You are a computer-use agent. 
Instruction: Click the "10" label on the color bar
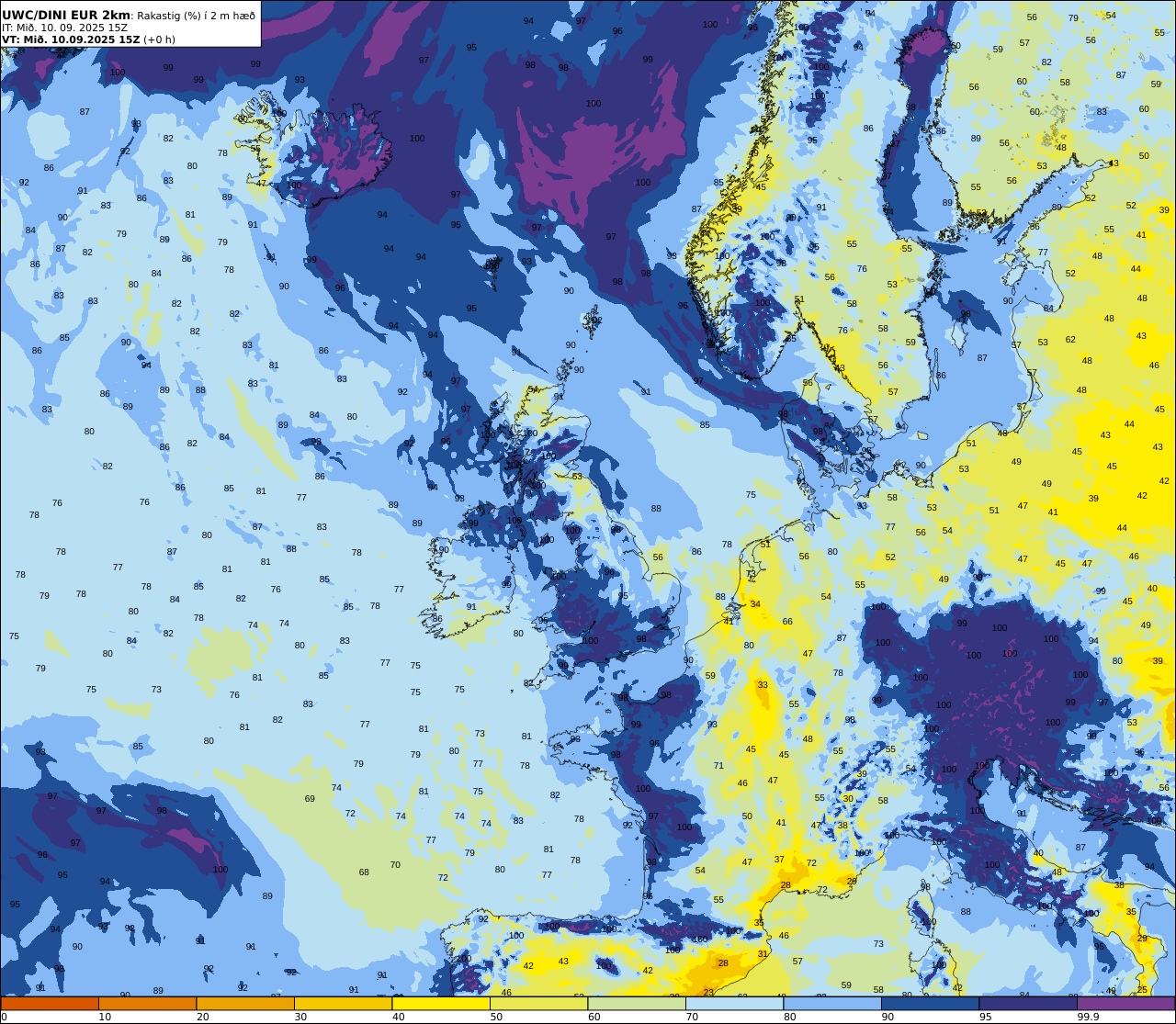[x=105, y=1017]
